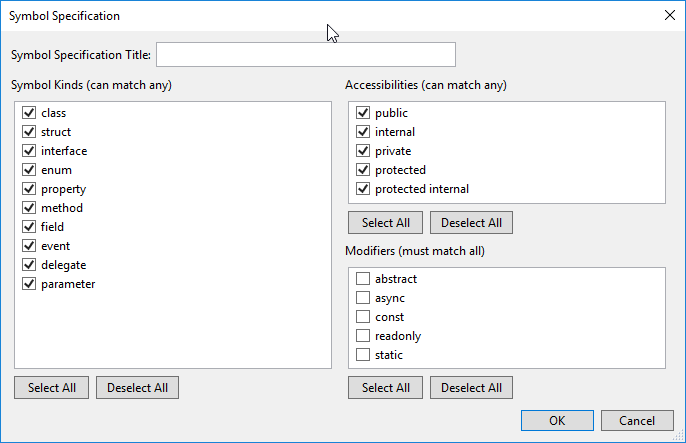
Task: Close the Symbol Specification dialog
Action: [x=669, y=15]
